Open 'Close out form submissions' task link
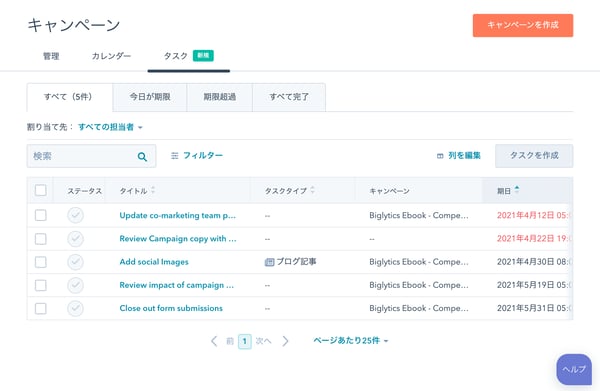This screenshot has width=600, height=391. [171, 308]
